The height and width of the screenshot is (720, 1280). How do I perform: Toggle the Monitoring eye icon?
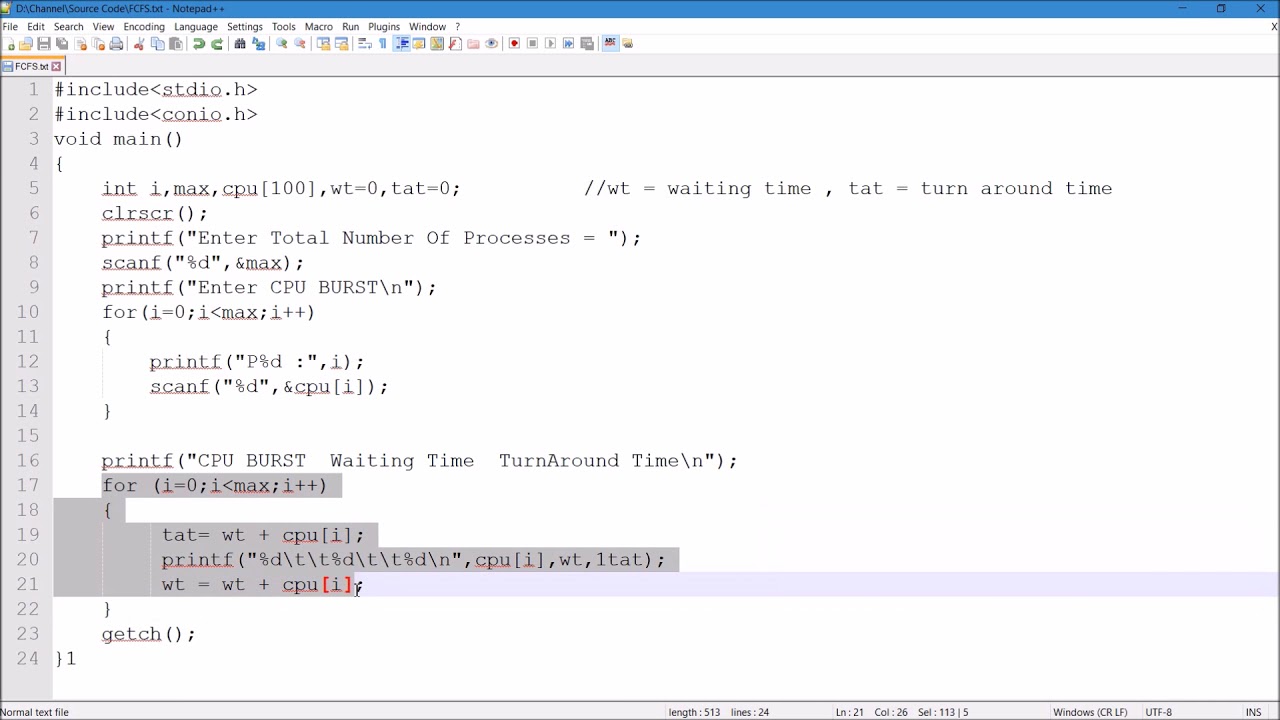[x=491, y=43]
